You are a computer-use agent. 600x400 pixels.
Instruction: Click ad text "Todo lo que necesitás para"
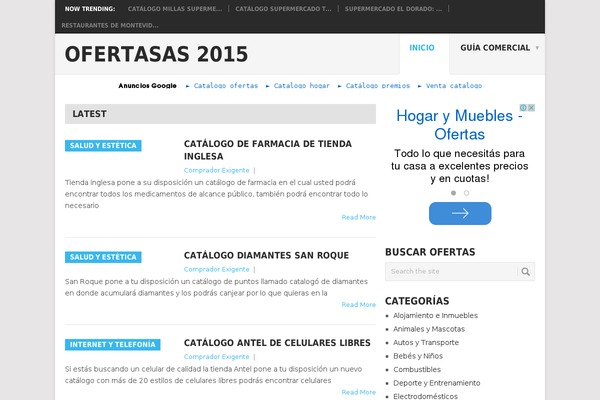click(460, 153)
